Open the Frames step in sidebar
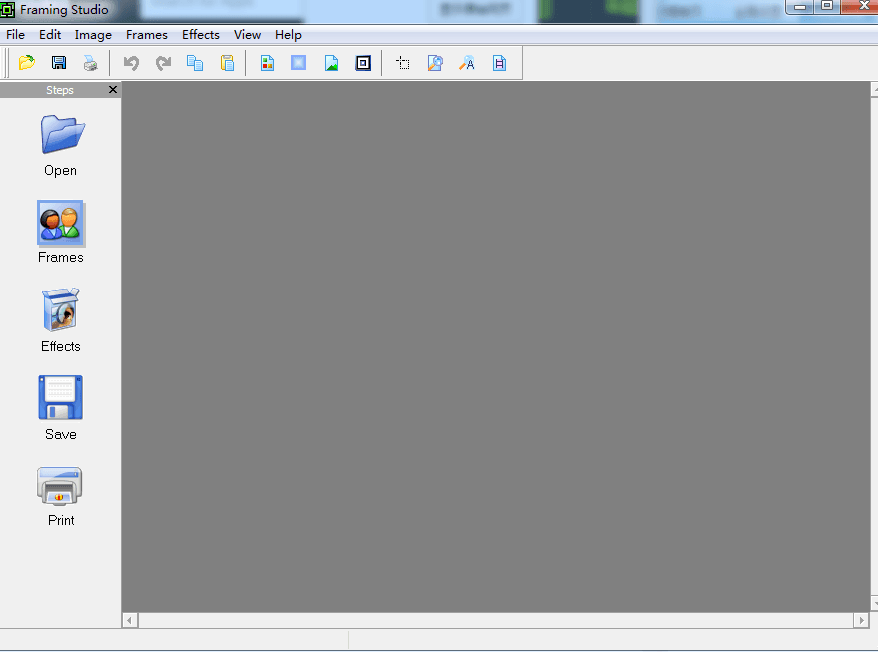Image resolution: width=878 pixels, height=652 pixels. pos(61,233)
